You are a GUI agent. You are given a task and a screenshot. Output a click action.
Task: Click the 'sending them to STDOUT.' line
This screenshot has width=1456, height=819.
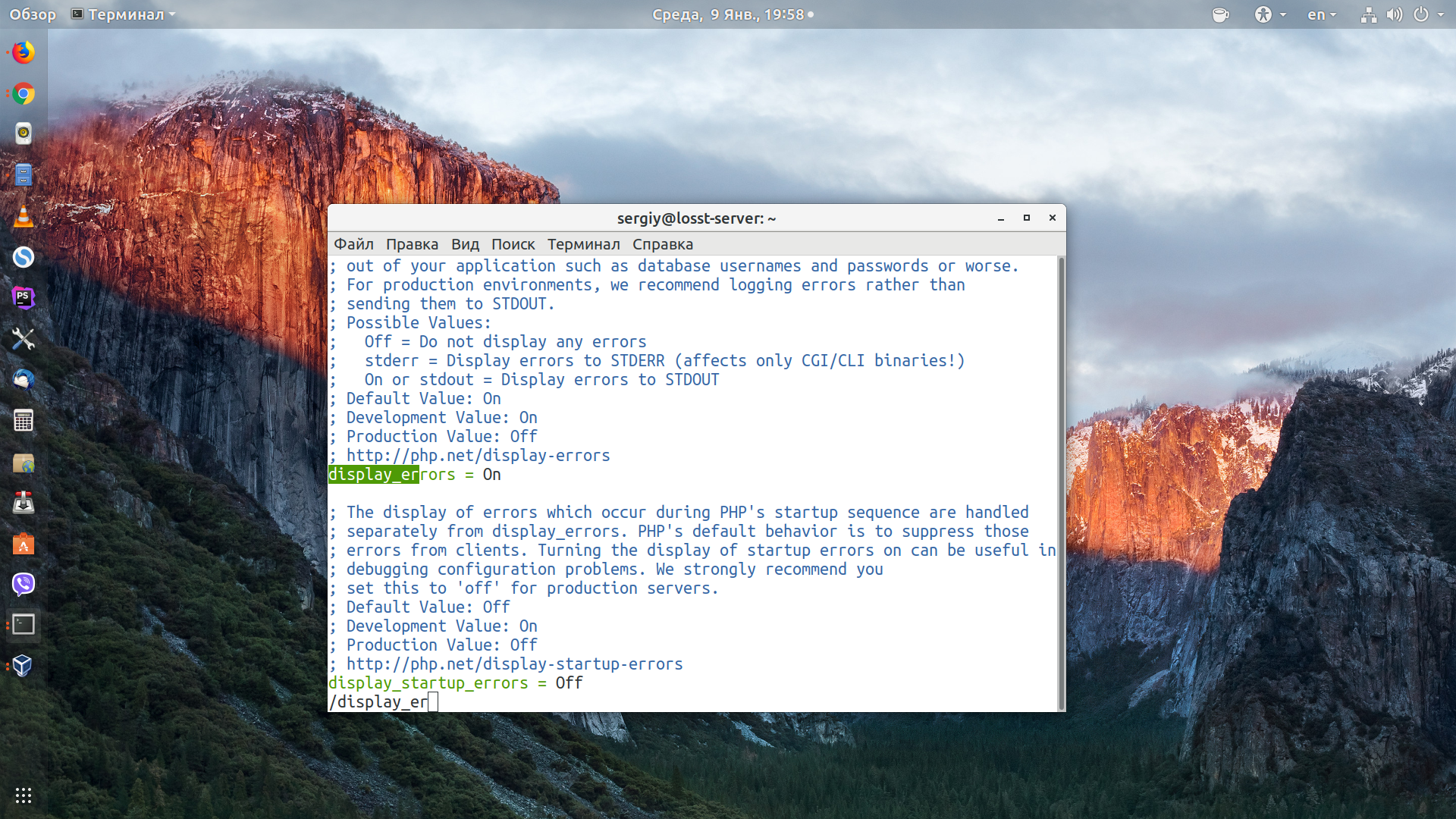[442, 304]
